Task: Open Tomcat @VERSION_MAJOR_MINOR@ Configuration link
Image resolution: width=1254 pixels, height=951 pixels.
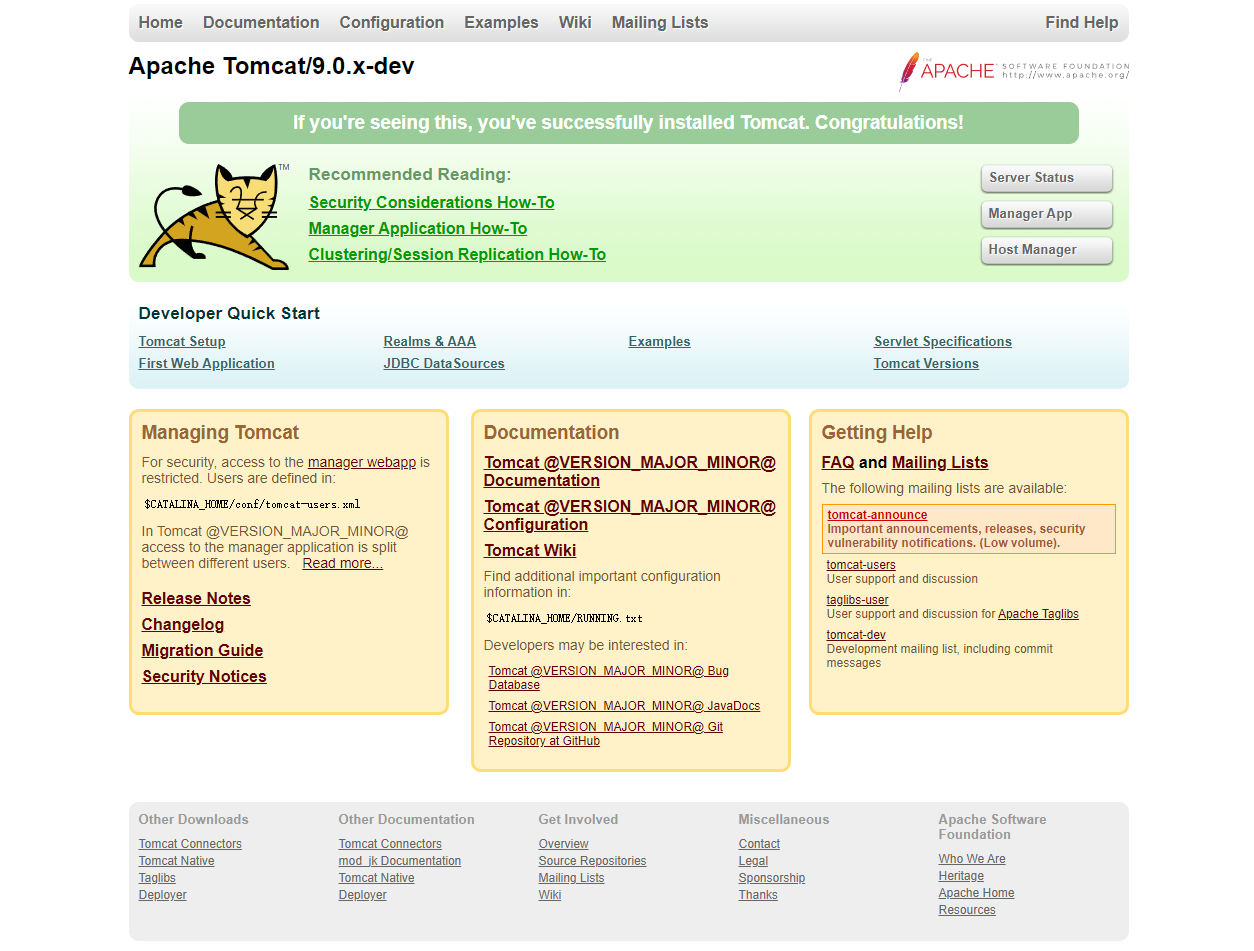Action: [x=630, y=515]
